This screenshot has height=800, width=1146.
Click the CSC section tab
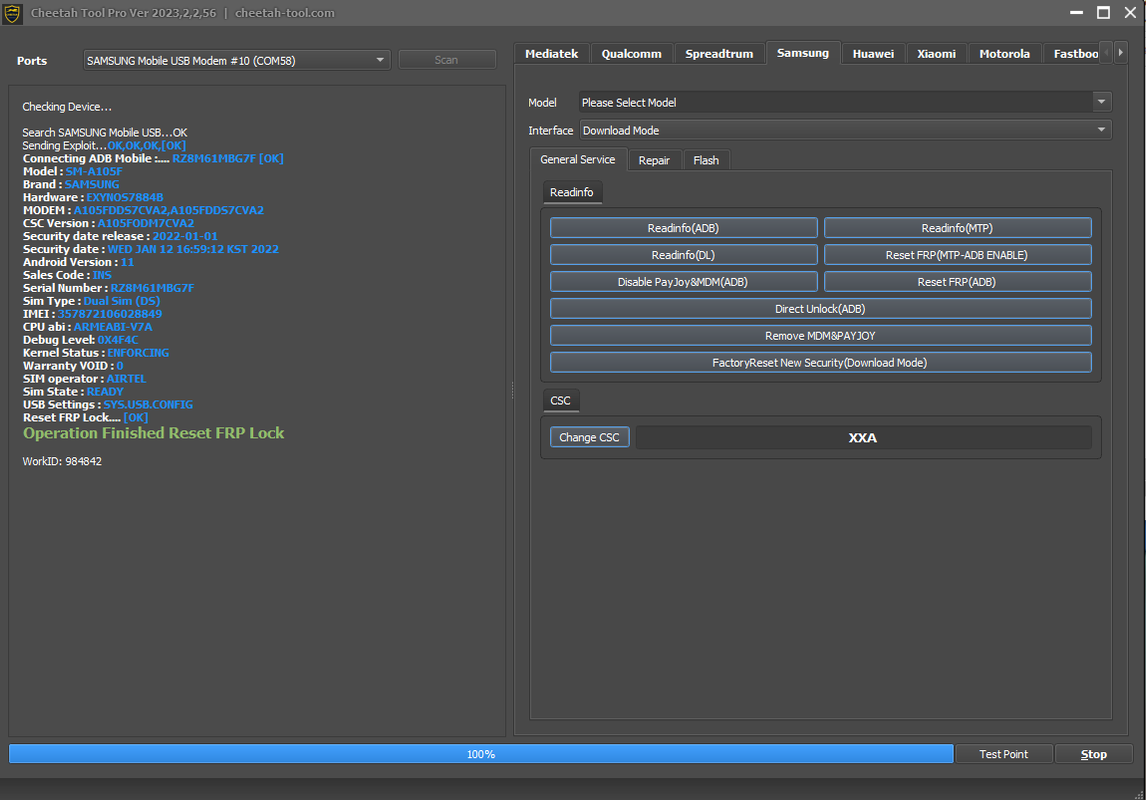(x=561, y=400)
